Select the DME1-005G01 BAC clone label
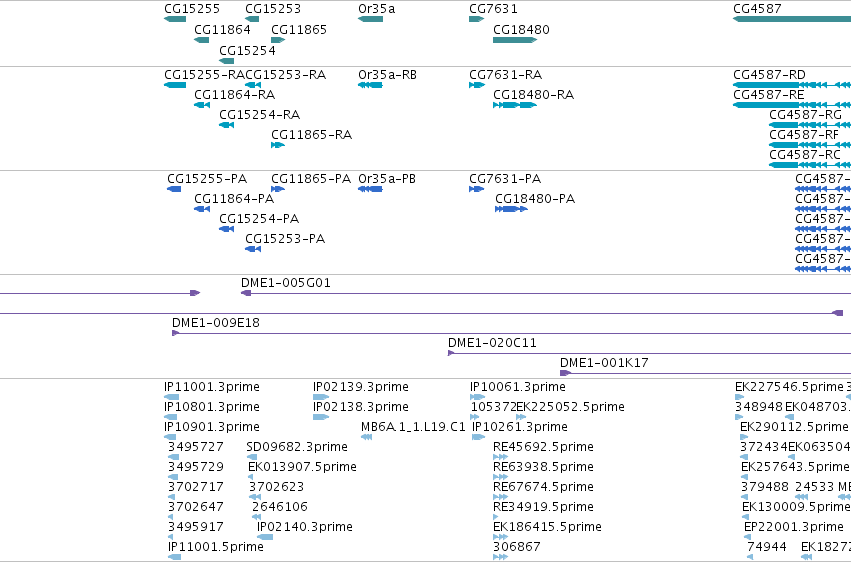 coord(285,283)
